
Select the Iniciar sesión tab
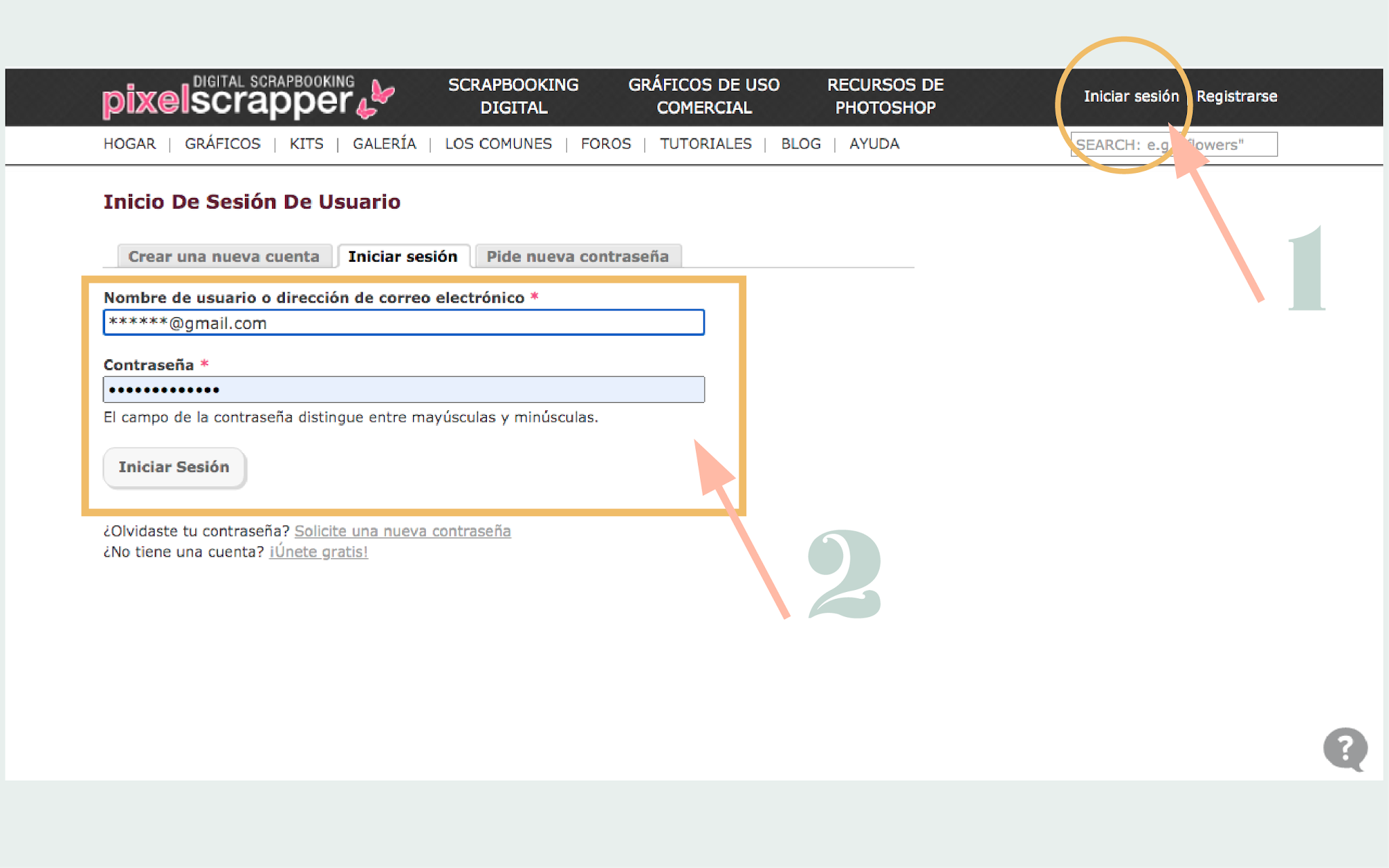point(403,256)
